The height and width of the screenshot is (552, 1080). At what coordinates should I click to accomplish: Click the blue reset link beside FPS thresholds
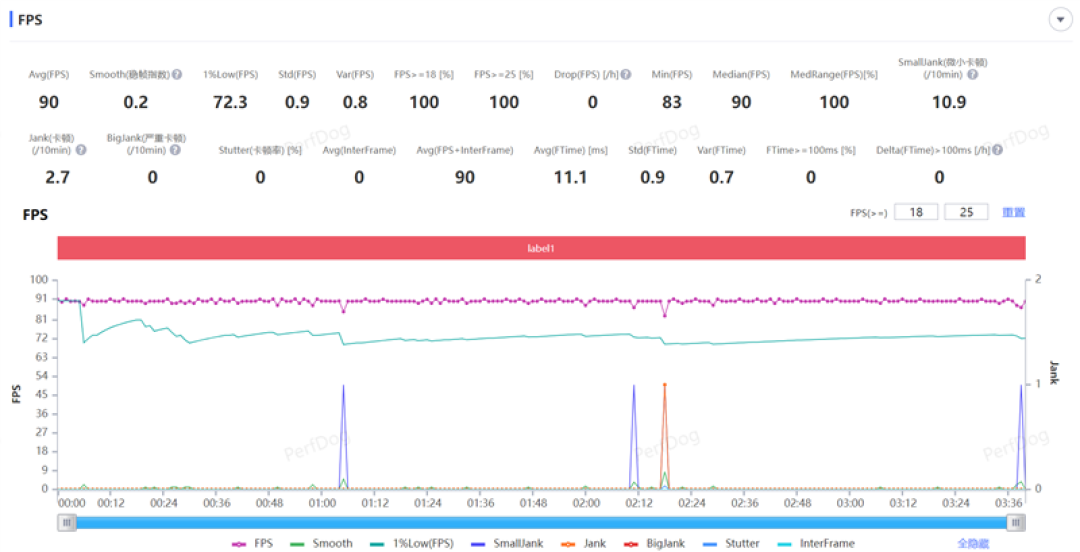pyautogui.click(x=1013, y=212)
